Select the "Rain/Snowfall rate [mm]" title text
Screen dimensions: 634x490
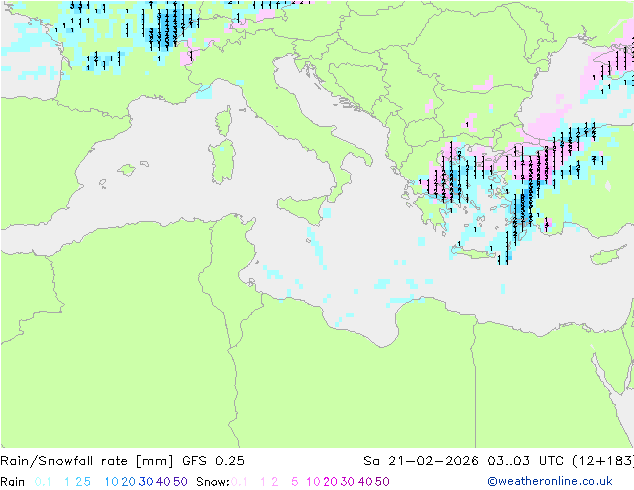[87, 461]
